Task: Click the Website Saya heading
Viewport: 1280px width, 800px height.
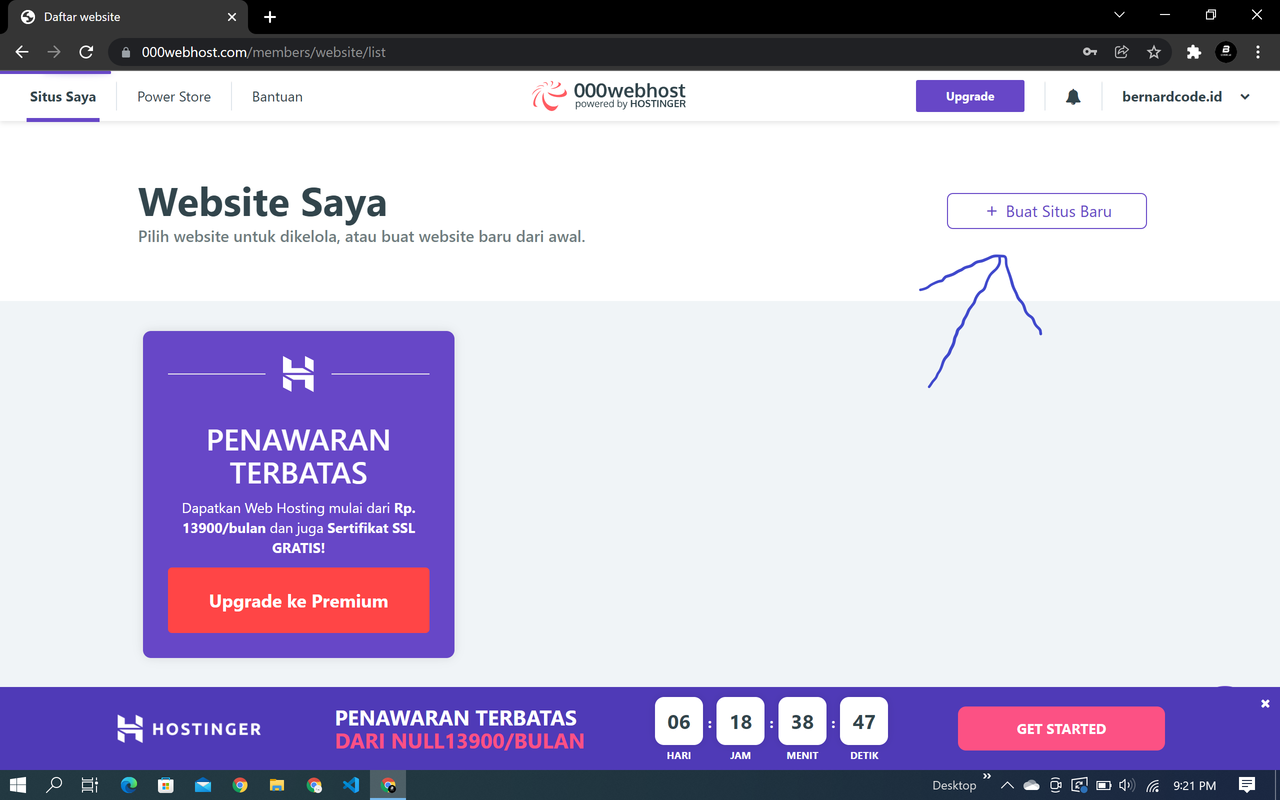Action: click(262, 203)
